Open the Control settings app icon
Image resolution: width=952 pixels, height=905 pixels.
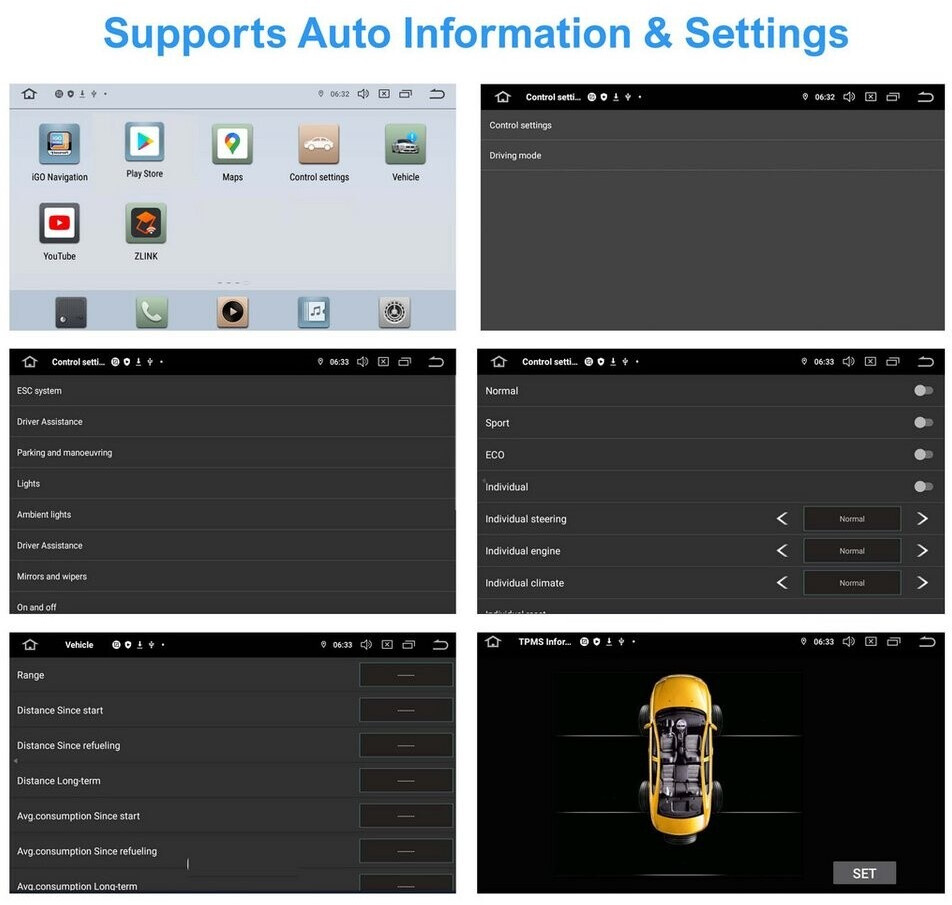pos(319,144)
